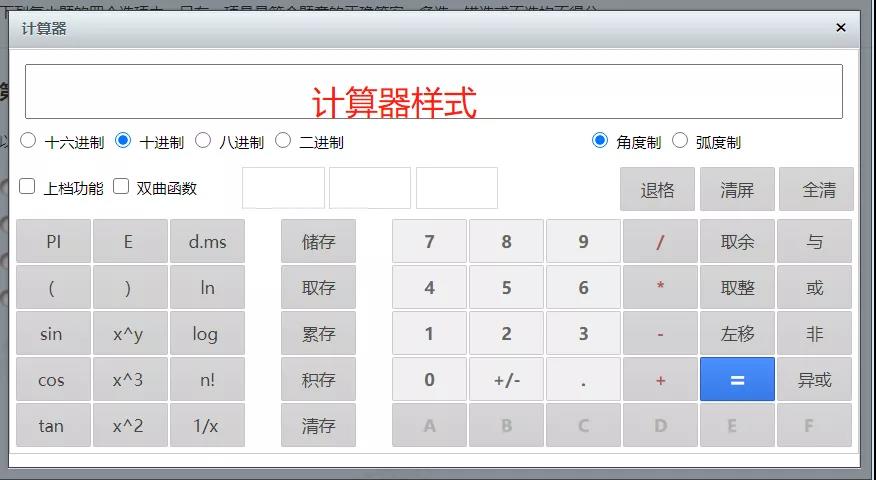Select the 十六进制 (hexadecimal) radio button
Screen dimensions: 876x480
point(28,141)
